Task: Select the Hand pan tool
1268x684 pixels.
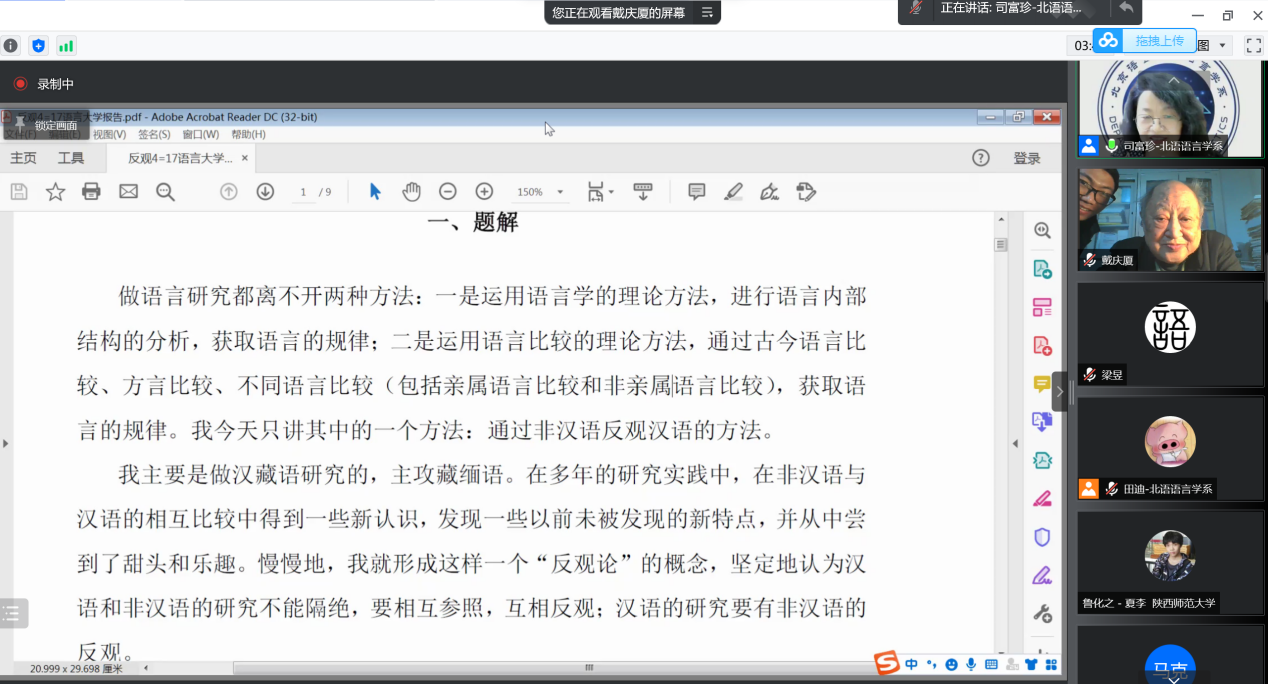Action: coord(411,192)
